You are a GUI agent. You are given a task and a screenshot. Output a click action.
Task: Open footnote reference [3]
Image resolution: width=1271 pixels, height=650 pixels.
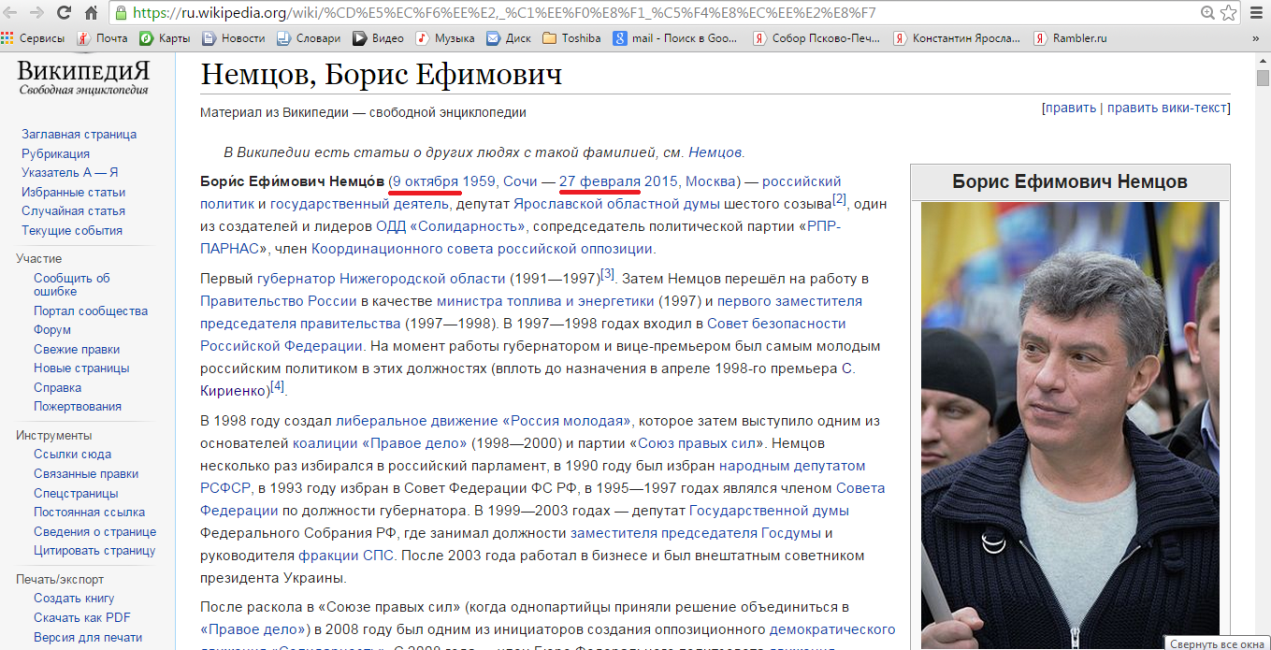pos(607,274)
